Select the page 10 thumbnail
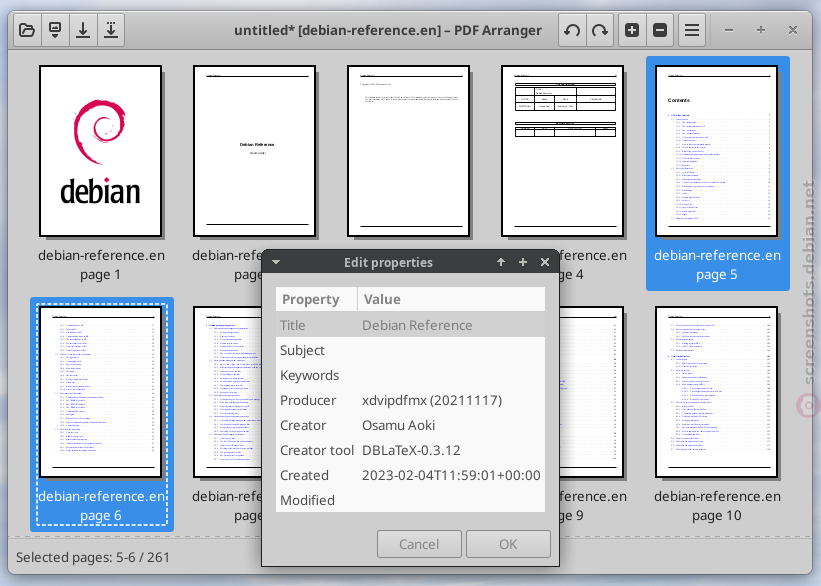Screen dimensions: 821x586 716,392
